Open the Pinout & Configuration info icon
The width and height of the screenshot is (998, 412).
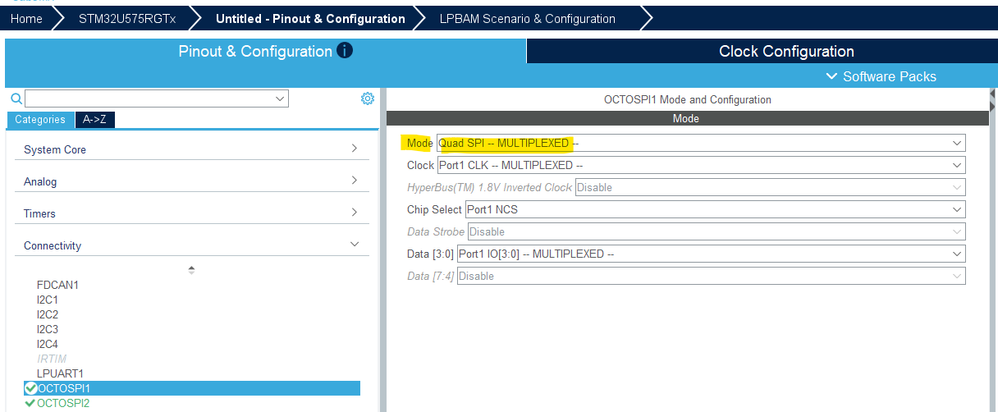344,51
